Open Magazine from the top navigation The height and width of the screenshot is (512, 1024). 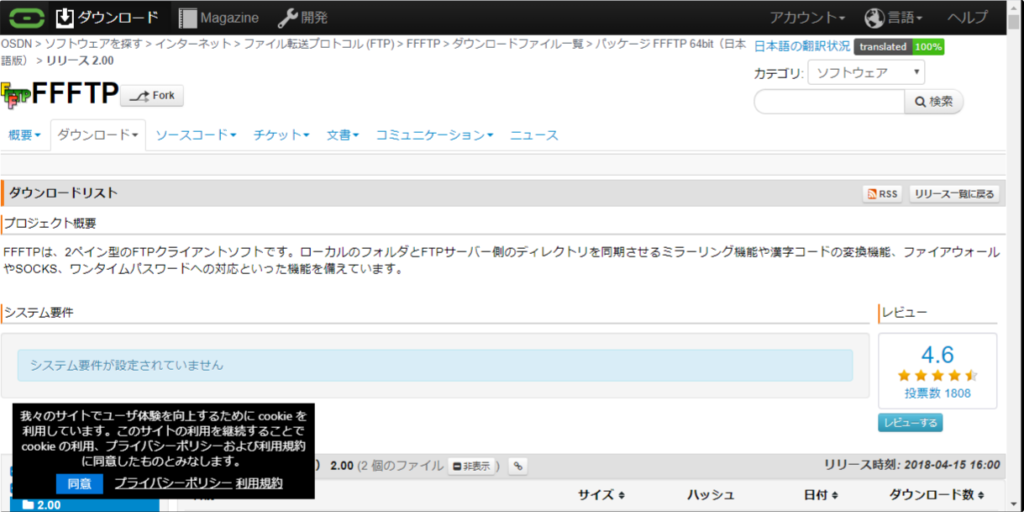[219, 18]
